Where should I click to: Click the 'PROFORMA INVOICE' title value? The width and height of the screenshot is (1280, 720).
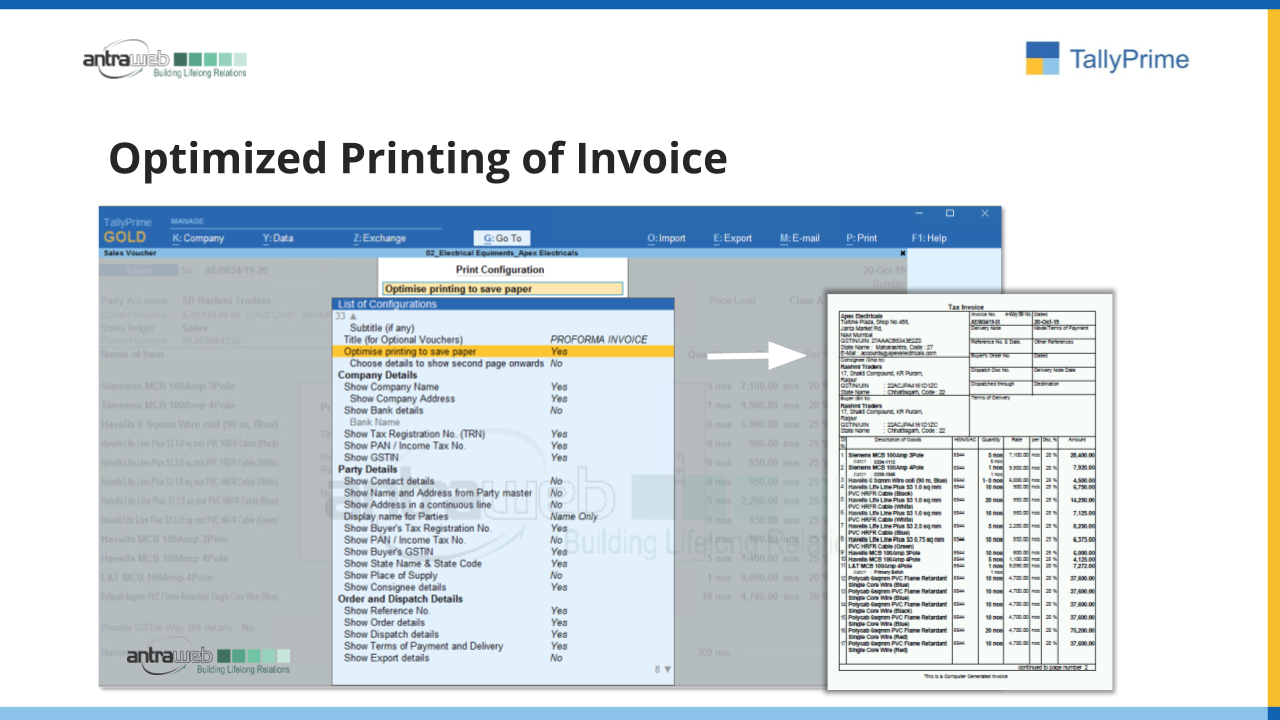(599, 340)
